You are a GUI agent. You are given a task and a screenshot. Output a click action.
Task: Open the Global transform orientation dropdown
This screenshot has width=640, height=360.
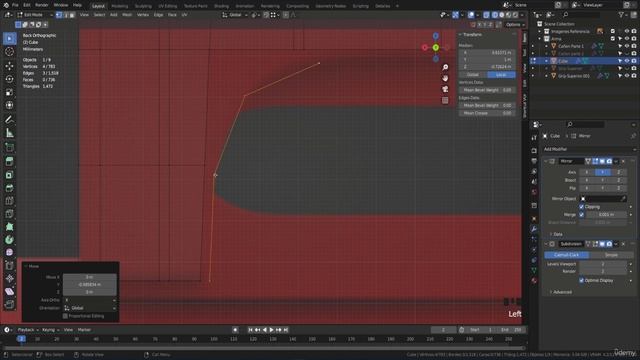pos(235,15)
